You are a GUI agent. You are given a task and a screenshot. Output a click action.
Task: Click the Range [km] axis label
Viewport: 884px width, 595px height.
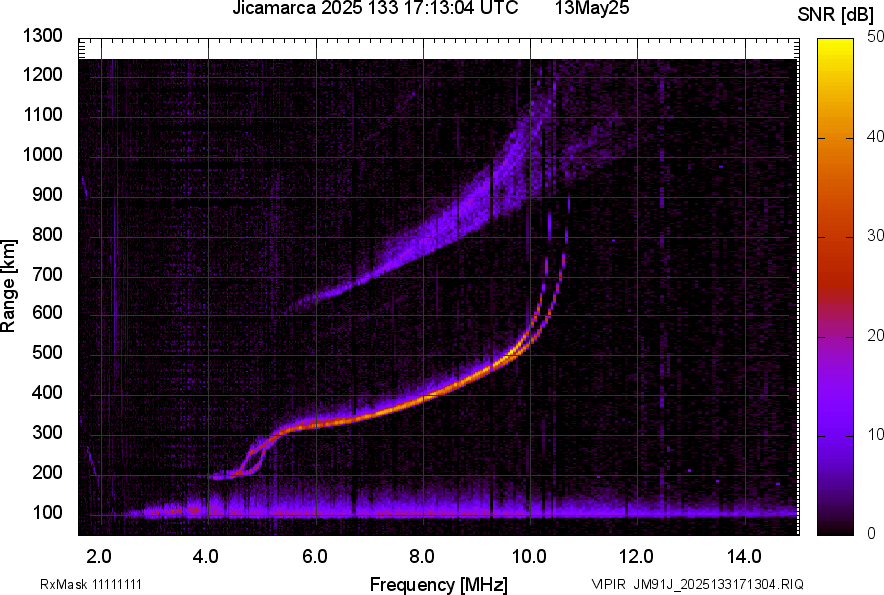(x=9, y=285)
